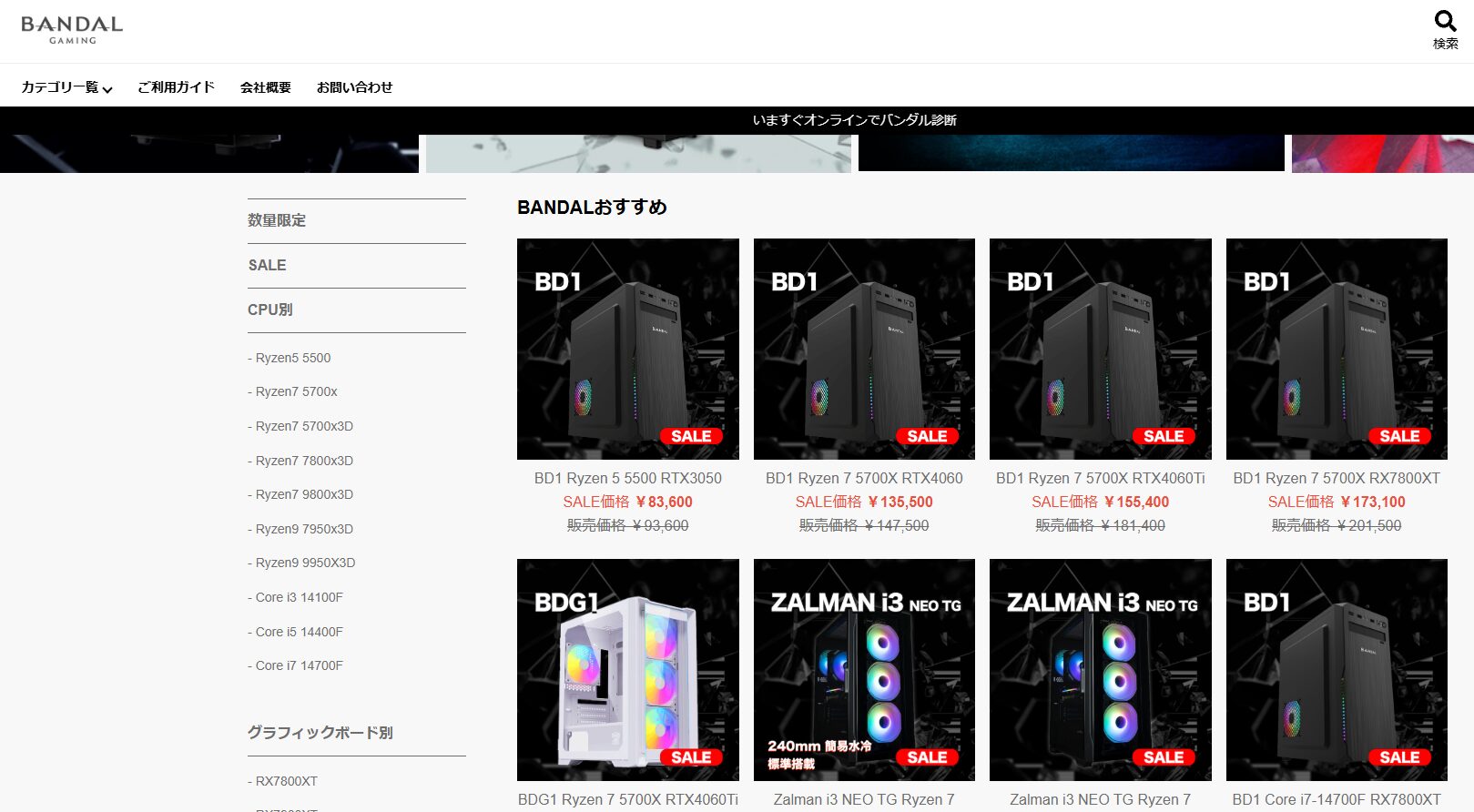Open BD1 Core i7-14700F RX7800XT product image
1474x812 pixels.
point(1337,670)
